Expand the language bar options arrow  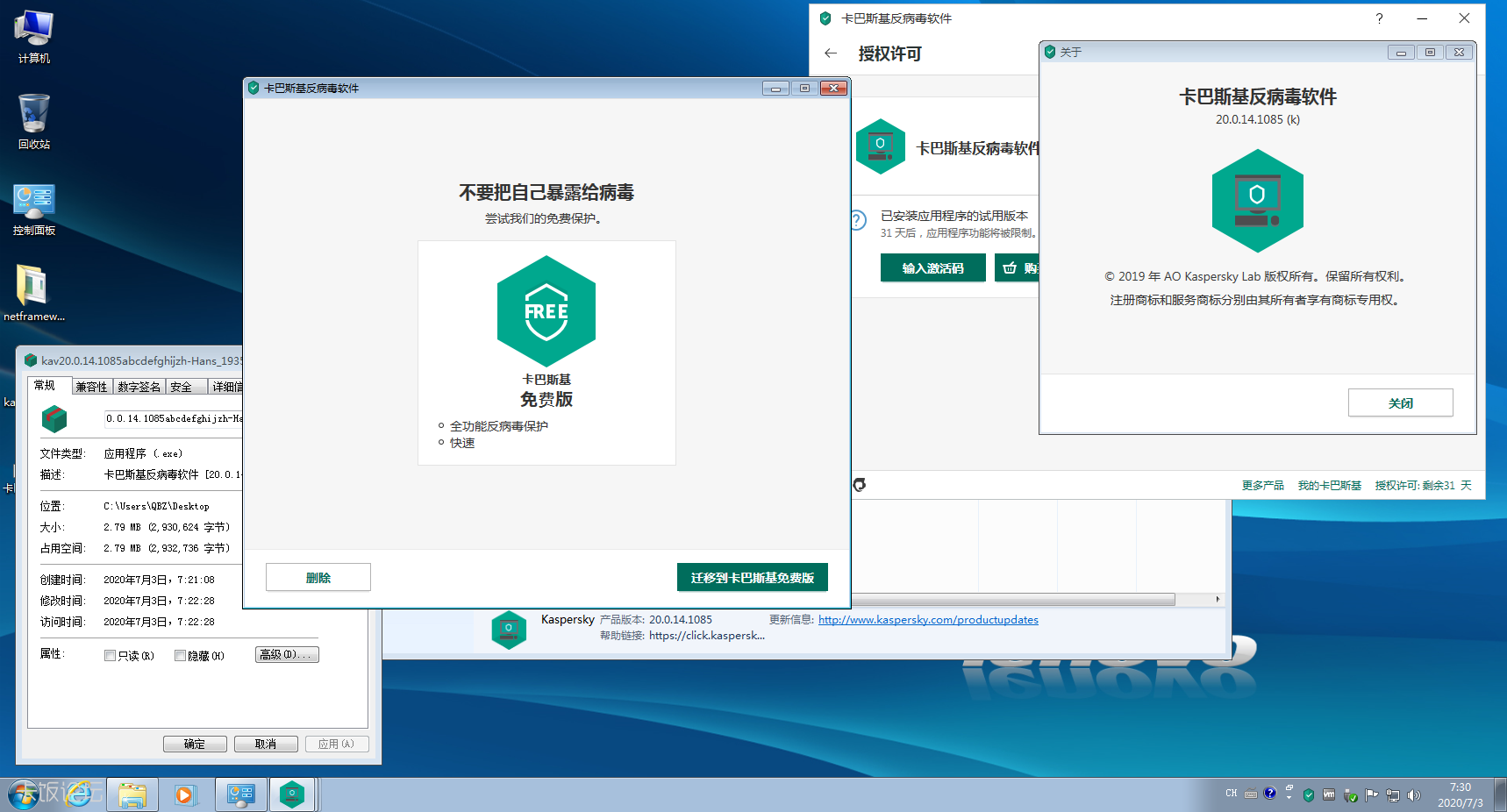1289,797
